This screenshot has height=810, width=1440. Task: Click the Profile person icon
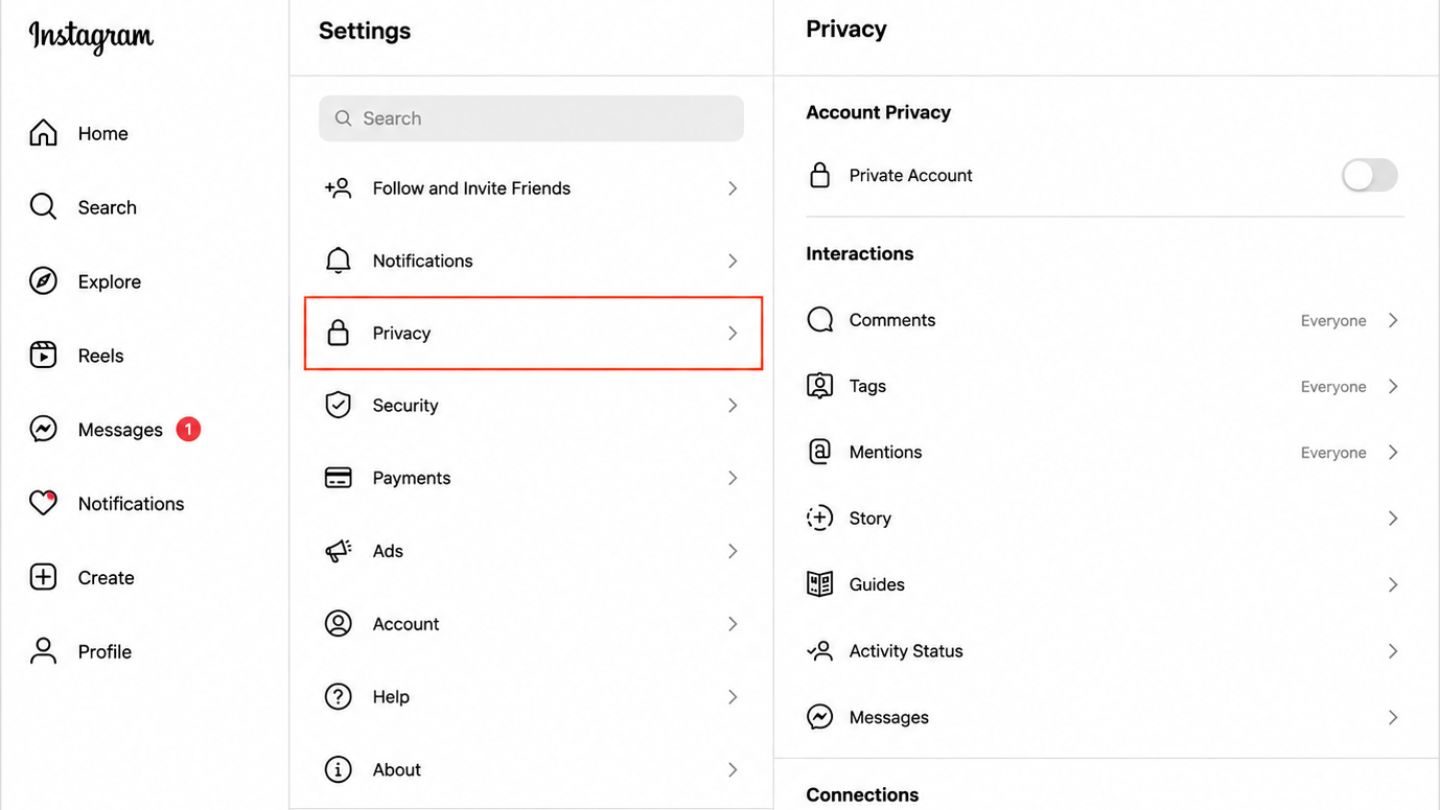[43, 651]
